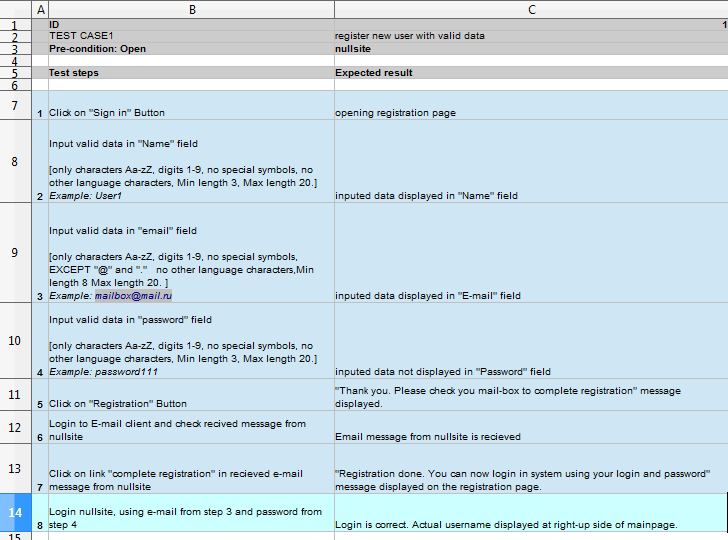Click the bold 'nullsite' cell in row 3
Viewport: 728px width, 540px height.
point(531,49)
